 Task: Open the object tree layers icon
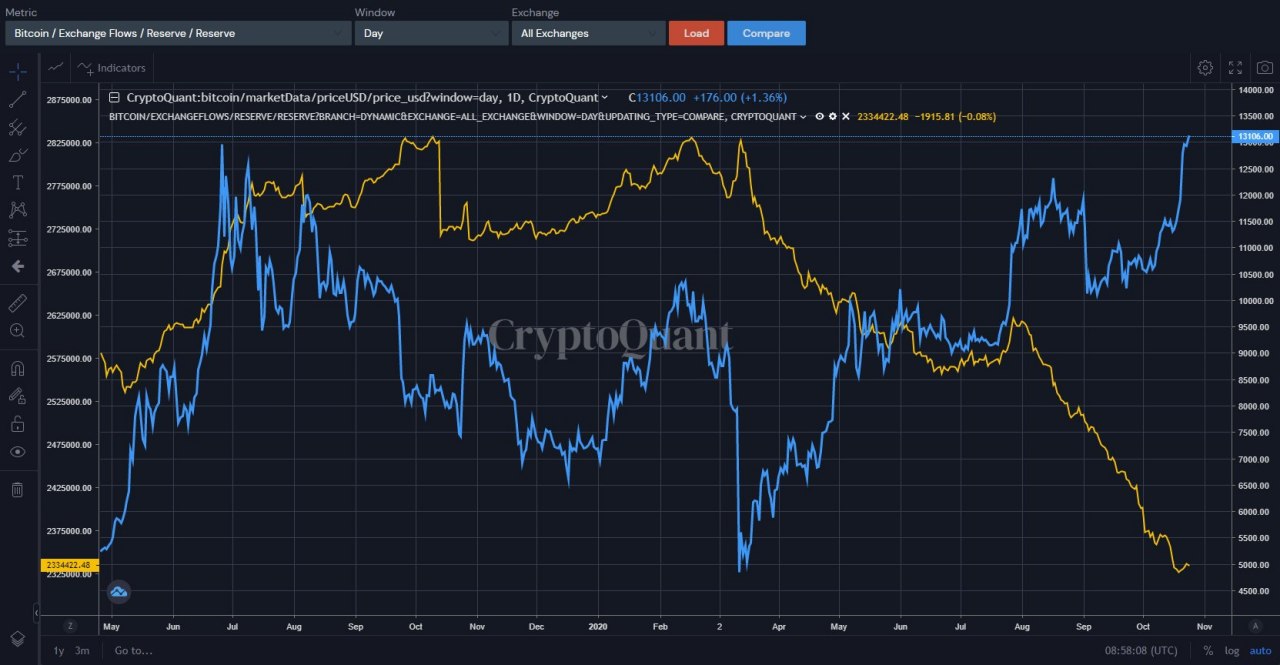click(x=17, y=638)
